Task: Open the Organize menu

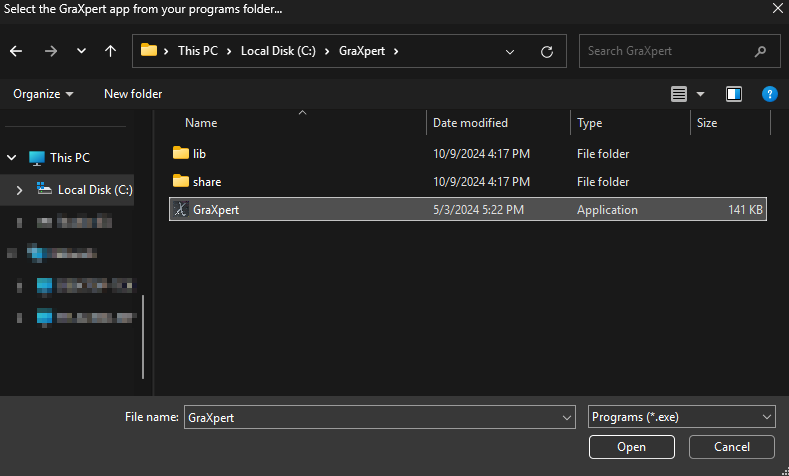Action: [x=43, y=94]
